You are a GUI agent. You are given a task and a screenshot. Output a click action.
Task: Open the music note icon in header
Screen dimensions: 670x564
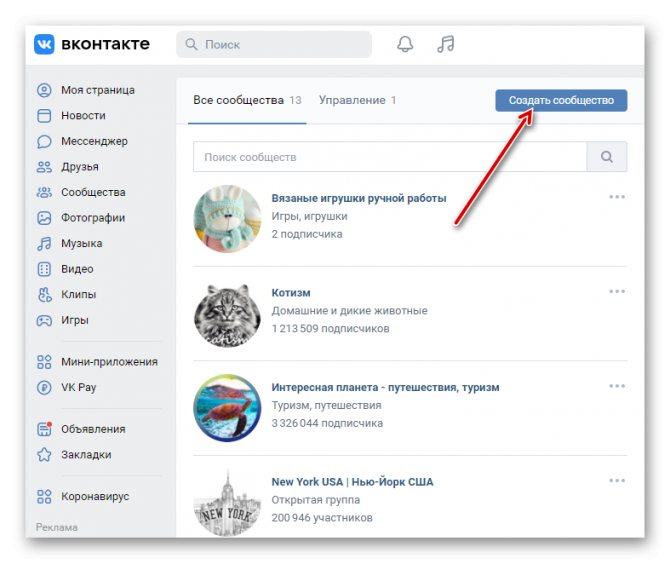[445, 44]
